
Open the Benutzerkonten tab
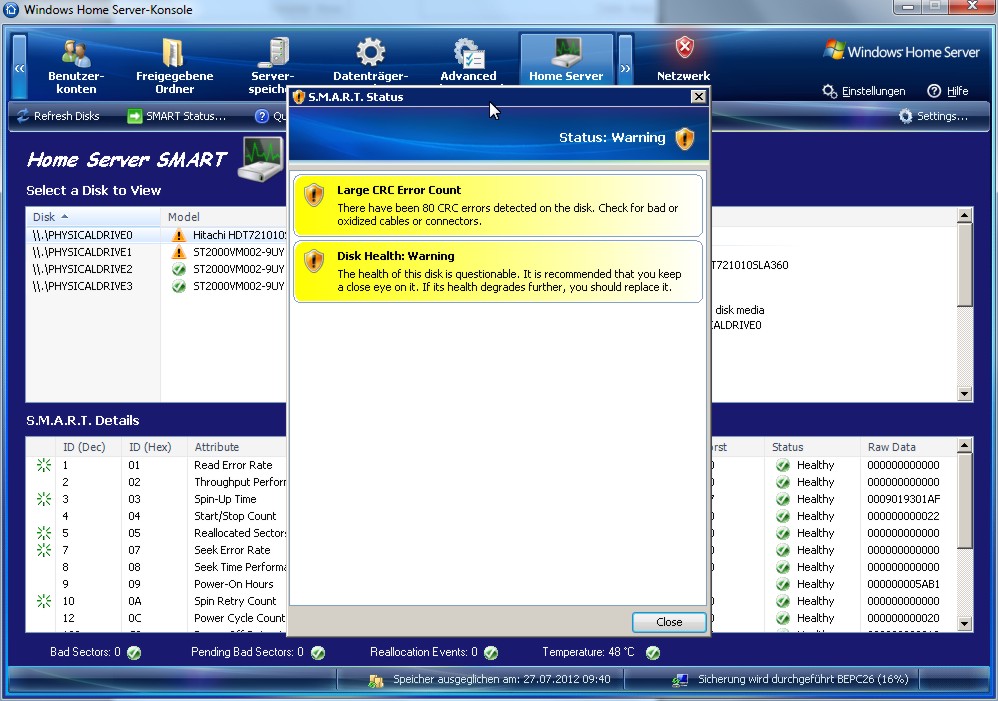76,66
